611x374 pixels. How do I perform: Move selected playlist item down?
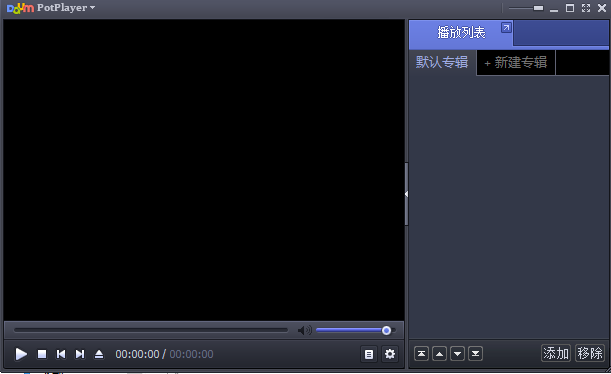pyautogui.click(x=457, y=354)
